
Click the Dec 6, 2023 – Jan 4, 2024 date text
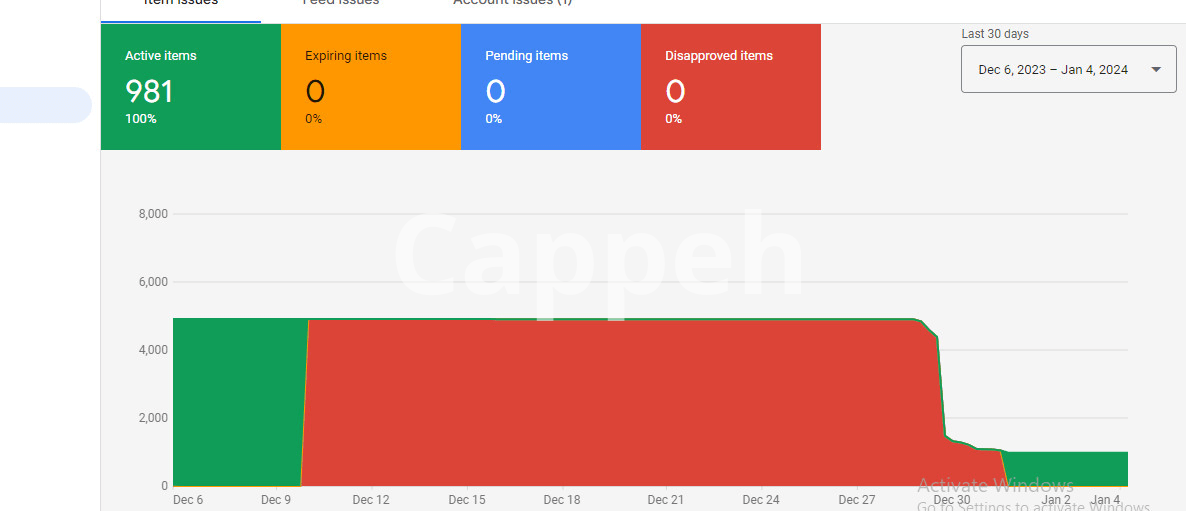pos(1053,70)
